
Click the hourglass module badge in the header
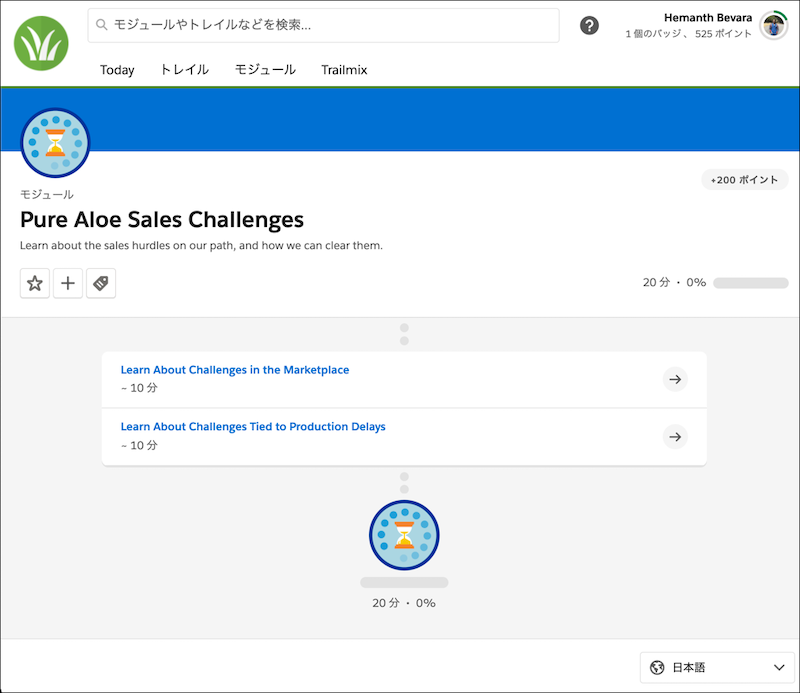pyautogui.click(x=55, y=143)
